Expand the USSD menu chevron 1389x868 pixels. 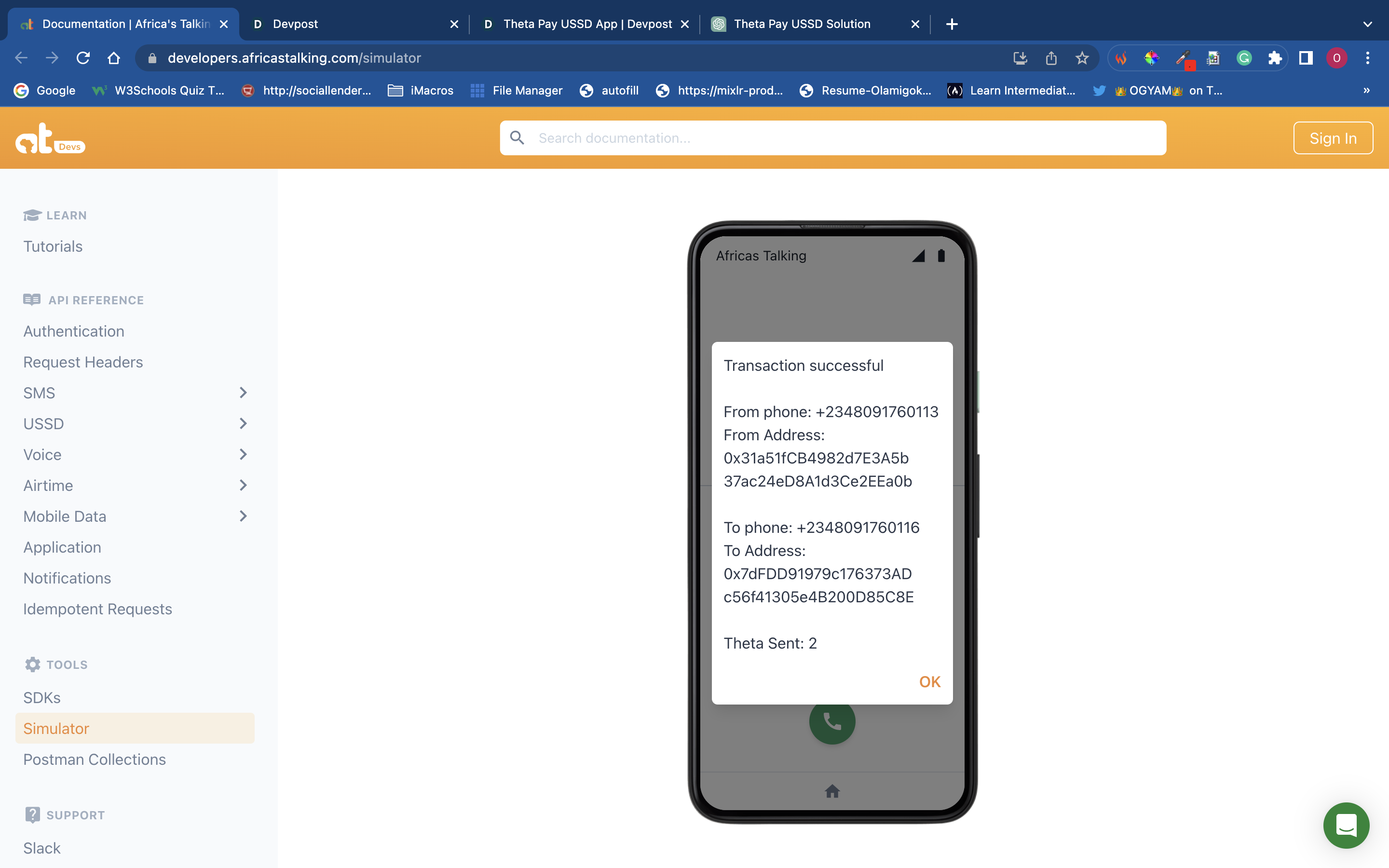pyautogui.click(x=243, y=424)
